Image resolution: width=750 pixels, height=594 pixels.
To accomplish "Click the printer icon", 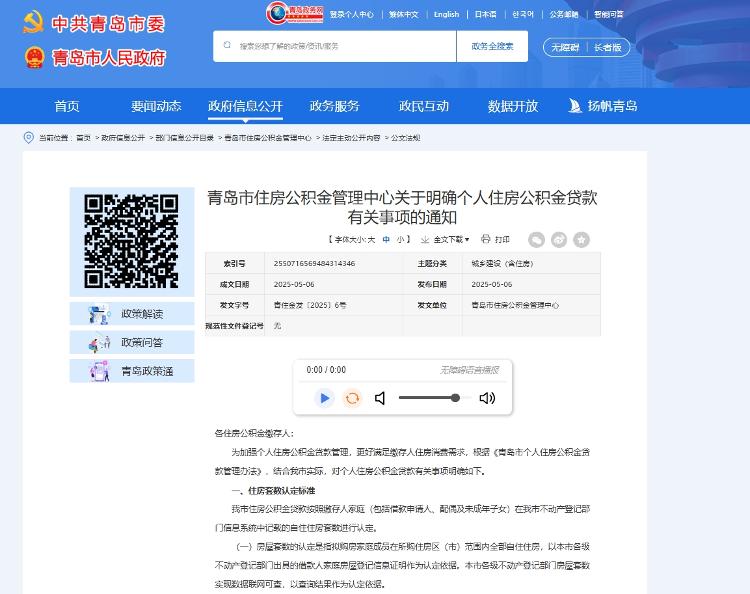I will (x=485, y=239).
